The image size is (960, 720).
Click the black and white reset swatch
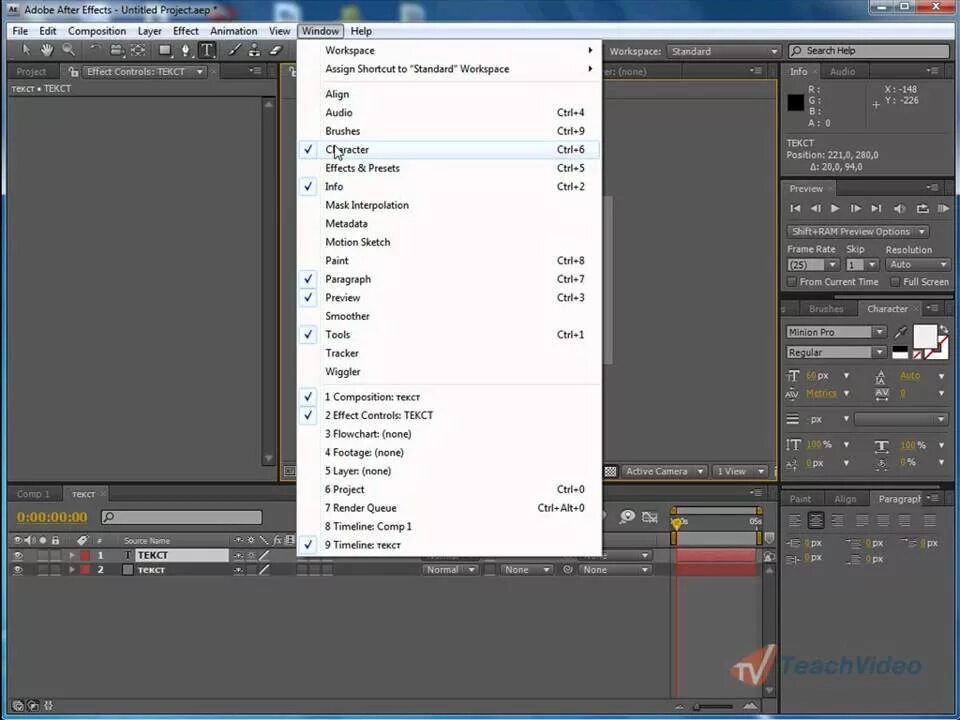tap(899, 352)
